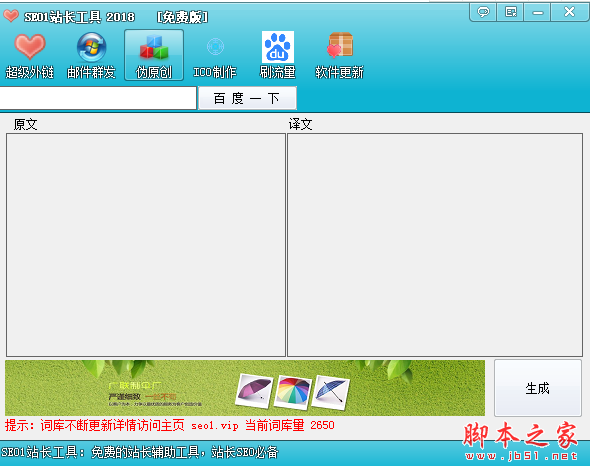Click the 译文 label
Viewport: 590px width, 467px height.
[300, 124]
